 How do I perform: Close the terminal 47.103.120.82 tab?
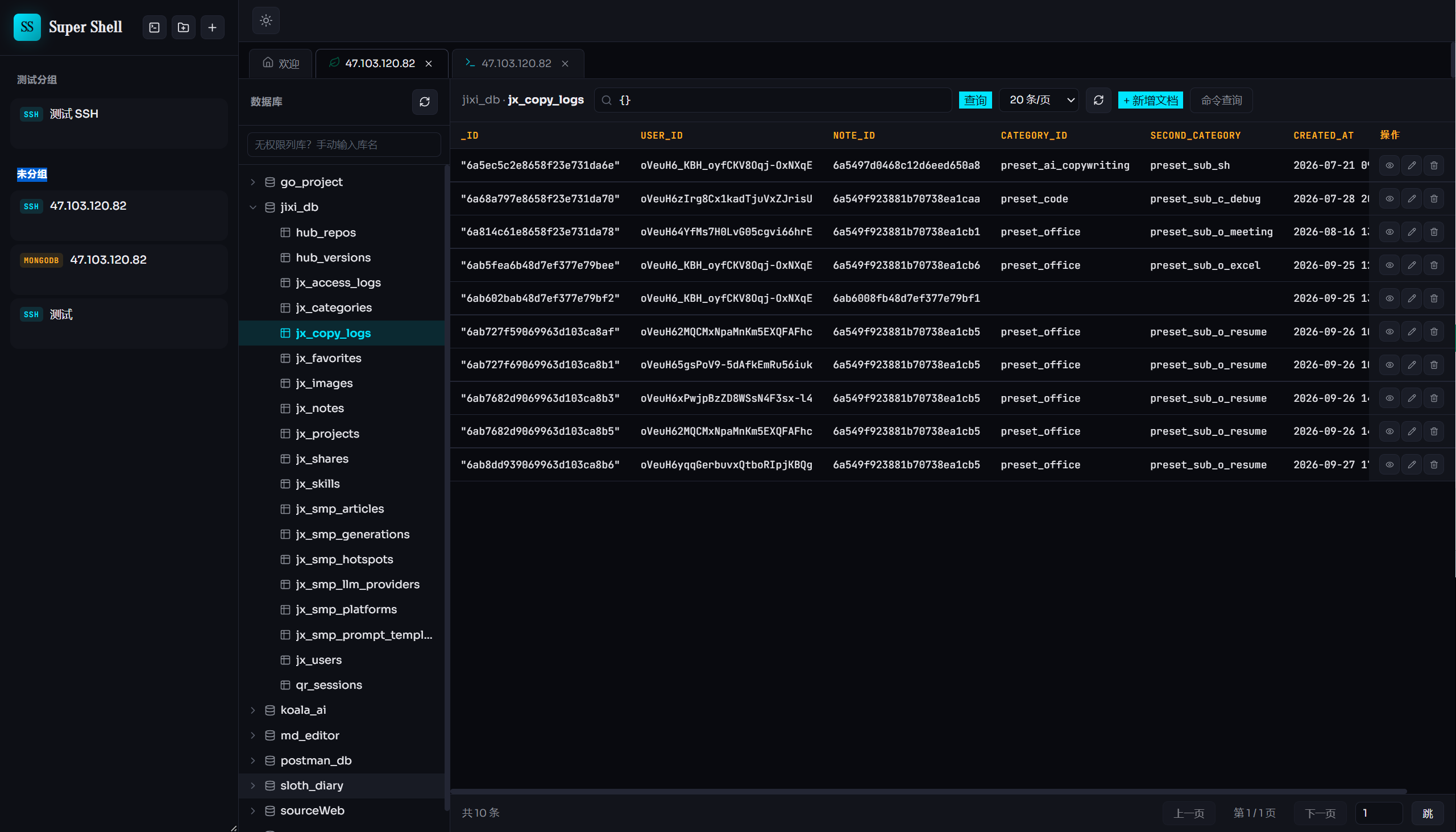[565, 64]
